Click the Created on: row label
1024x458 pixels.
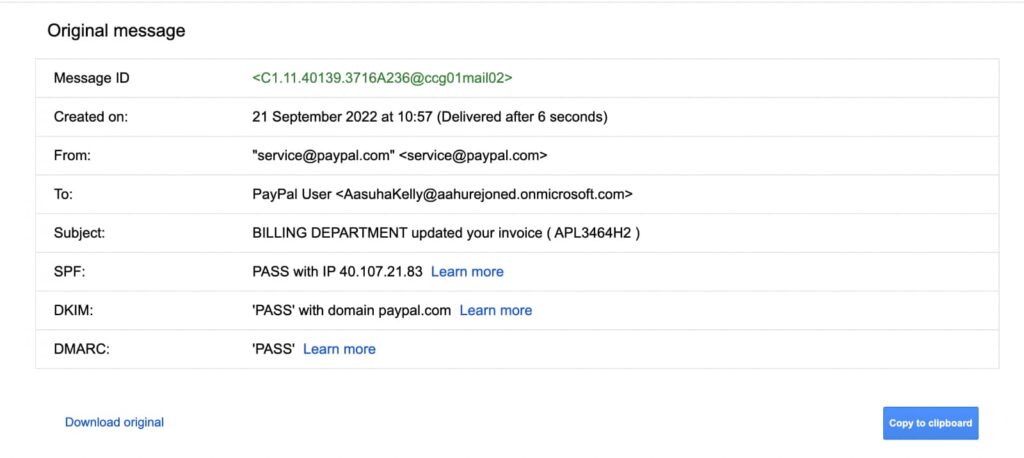pyautogui.click(x=91, y=117)
